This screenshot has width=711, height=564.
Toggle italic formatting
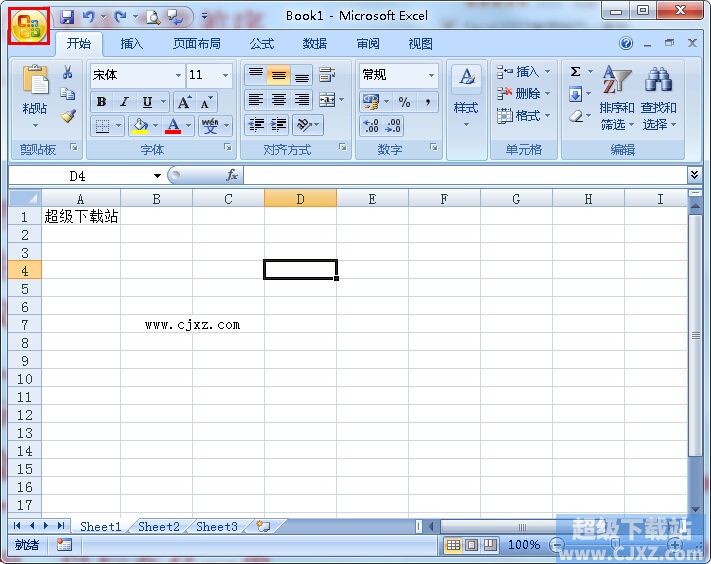(x=124, y=102)
